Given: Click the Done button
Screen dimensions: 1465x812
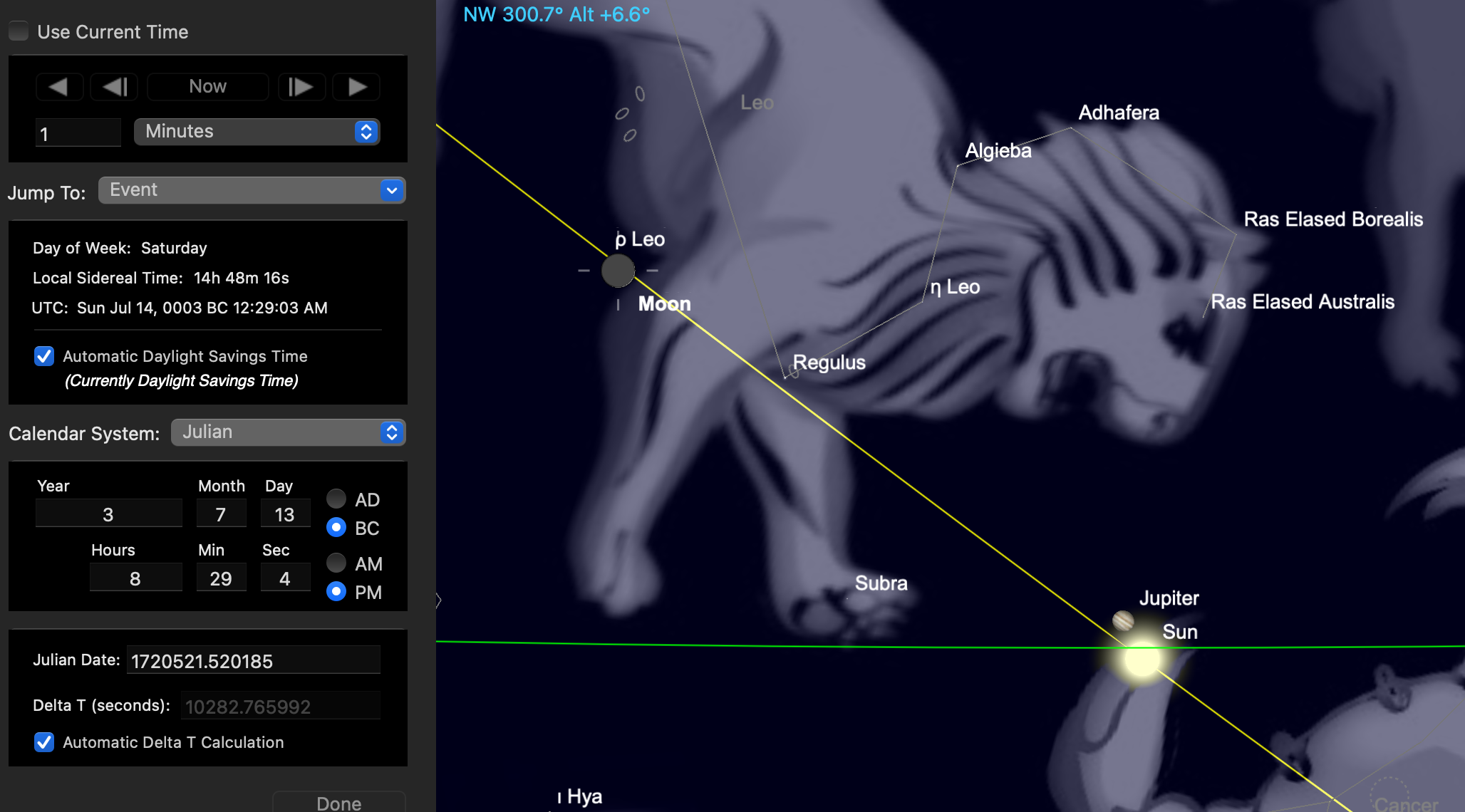Looking at the screenshot, I should click(339, 803).
